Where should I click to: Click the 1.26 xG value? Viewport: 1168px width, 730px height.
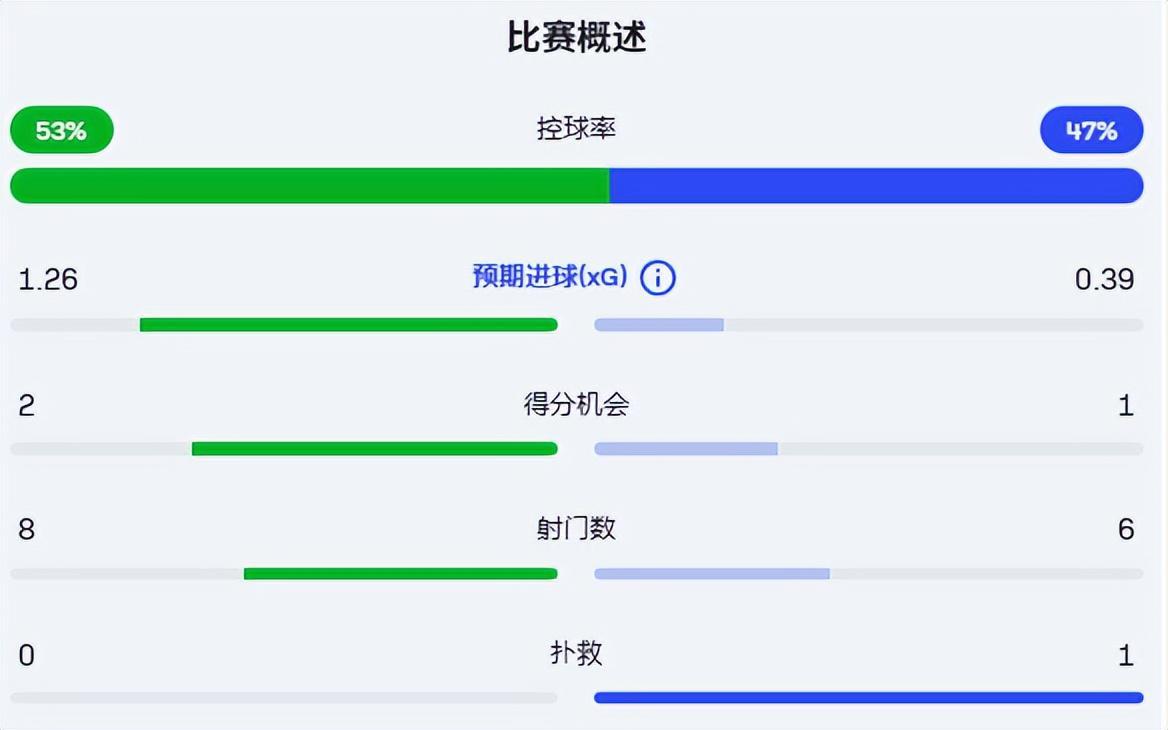tap(48, 279)
